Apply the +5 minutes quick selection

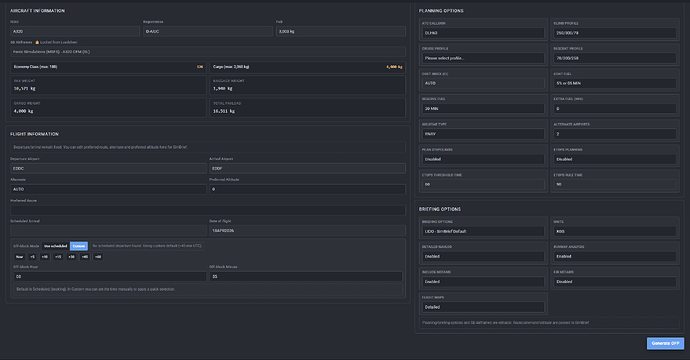point(33,257)
